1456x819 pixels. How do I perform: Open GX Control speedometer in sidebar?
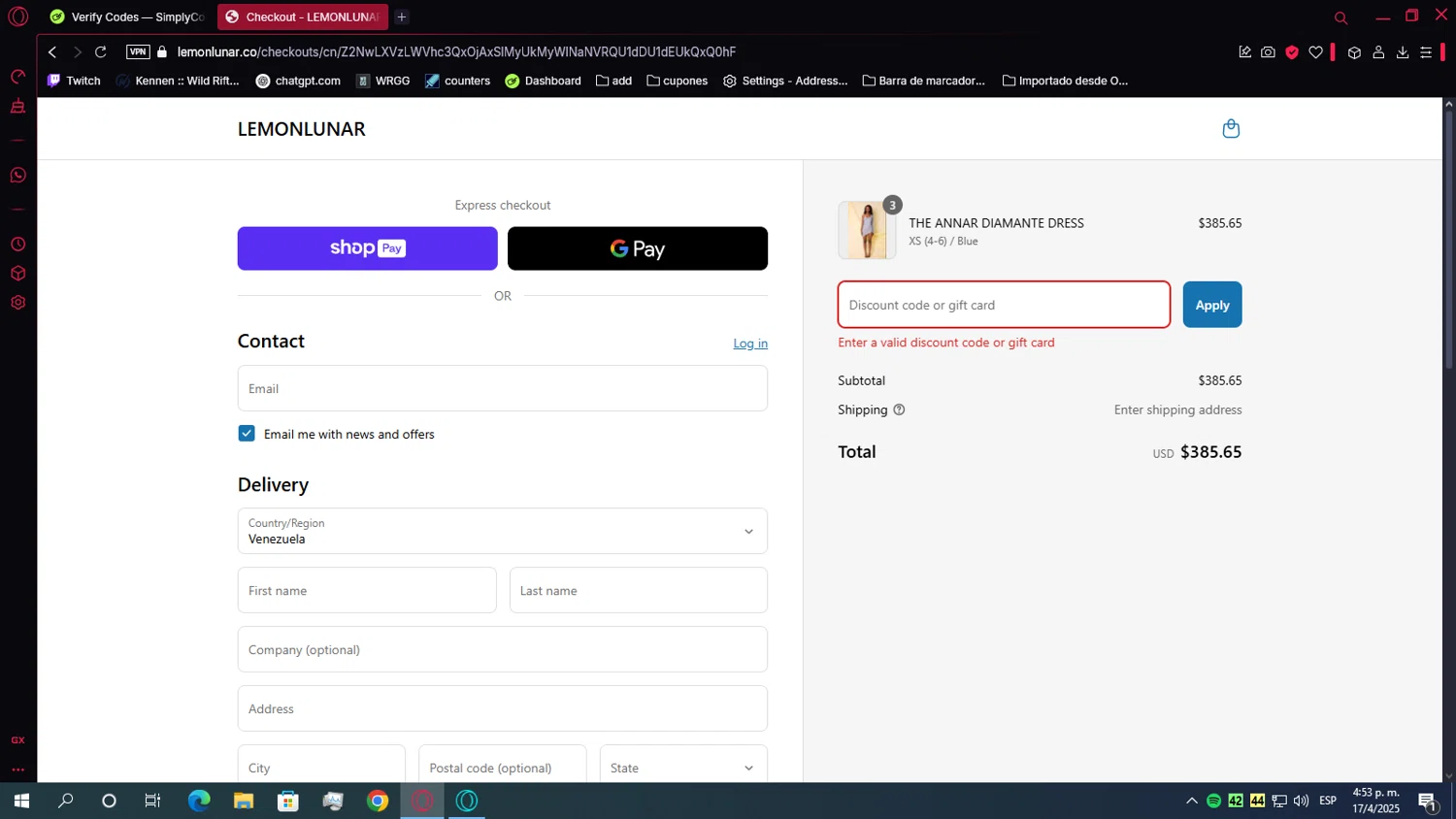point(17,77)
